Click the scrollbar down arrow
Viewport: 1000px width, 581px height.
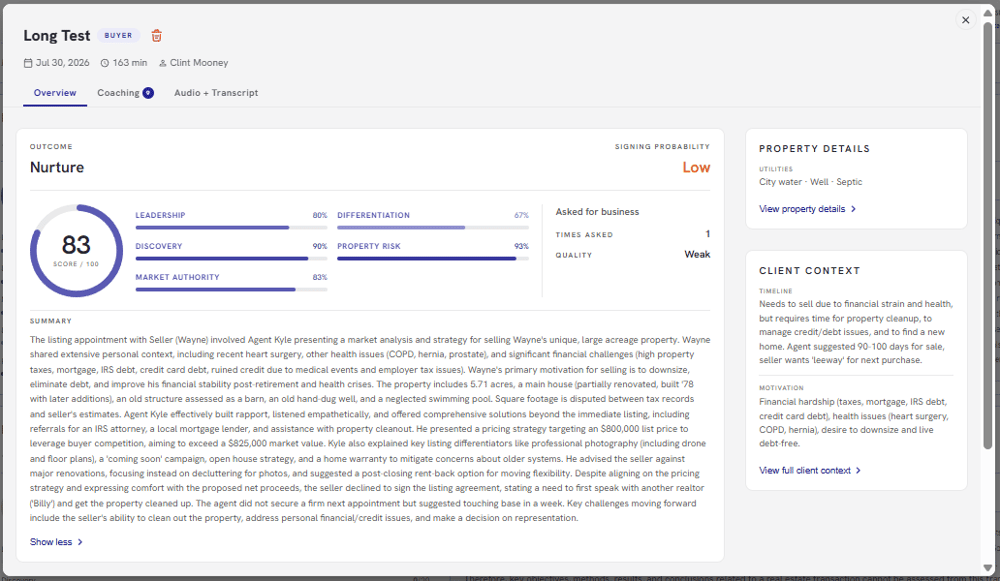point(987,568)
